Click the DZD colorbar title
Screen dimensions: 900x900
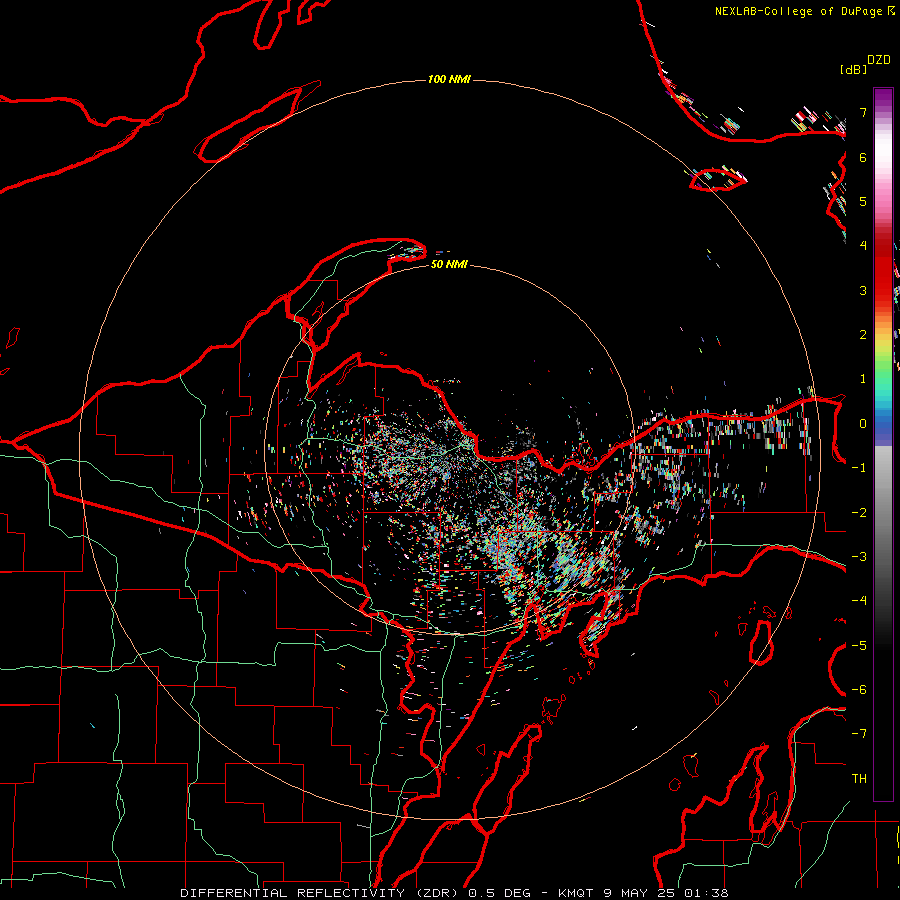click(879, 60)
